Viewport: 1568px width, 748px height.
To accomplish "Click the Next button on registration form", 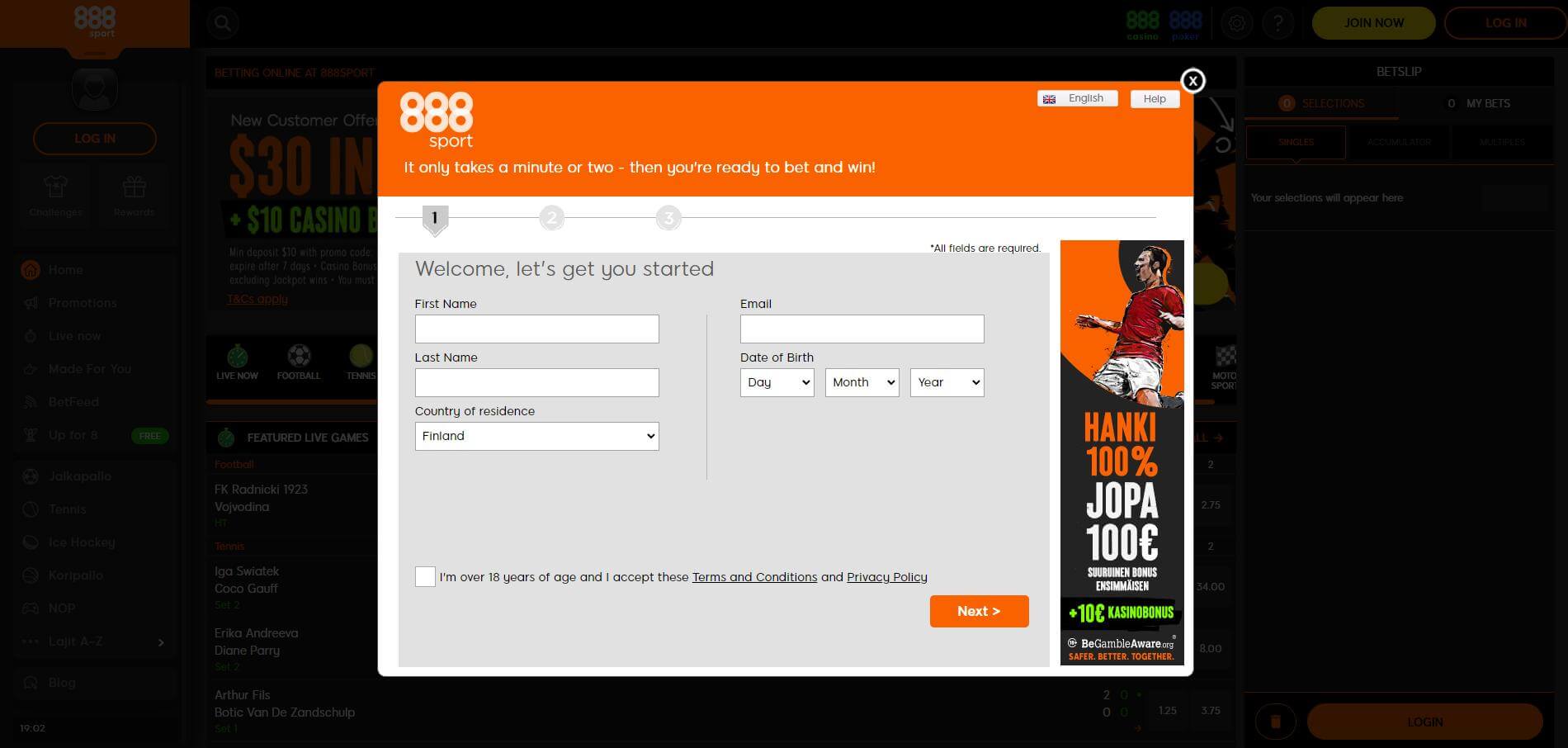I will [x=979, y=611].
